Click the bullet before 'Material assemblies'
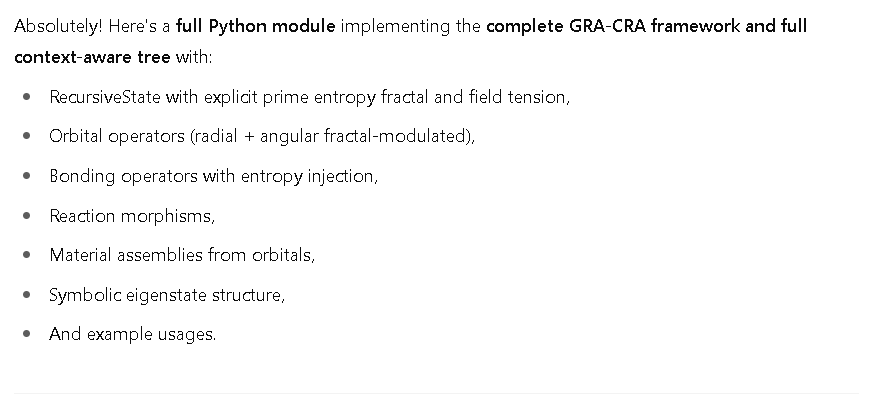 click(x=27, y=255)
